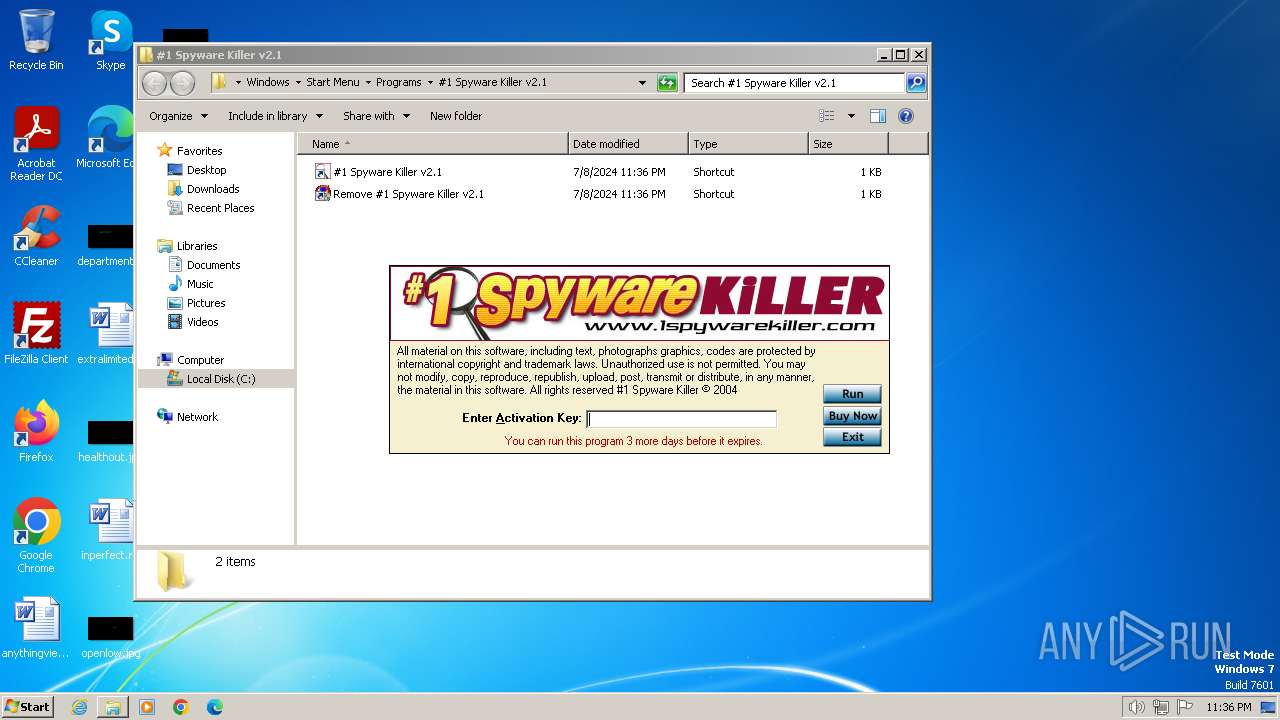Viewport: 1280px width, 720px height.
Task: Select the Remove #1 Spyware Killer shortcut
Action: point(399,194)
